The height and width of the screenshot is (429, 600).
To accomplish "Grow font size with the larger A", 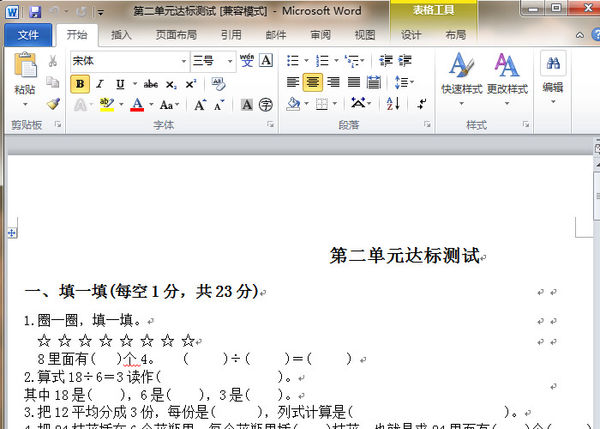I will click(x=200, y=105).
